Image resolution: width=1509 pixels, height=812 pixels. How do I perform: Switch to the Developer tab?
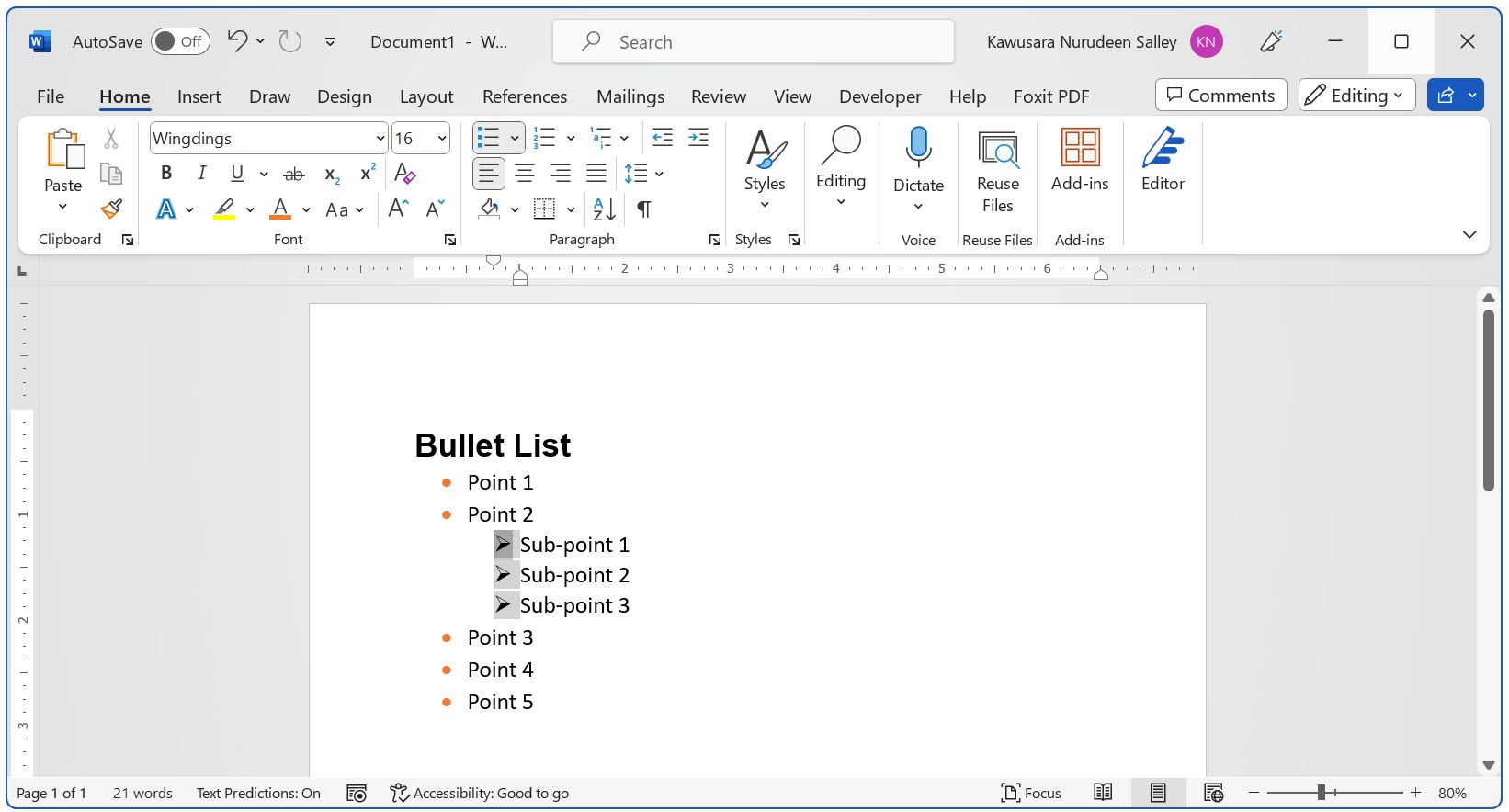(x=880, y=96)
